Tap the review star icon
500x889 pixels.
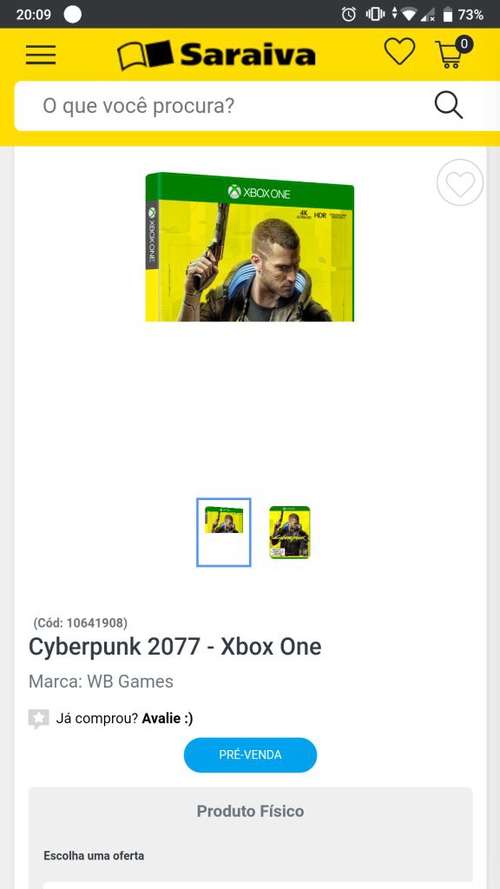coord(39,719)
